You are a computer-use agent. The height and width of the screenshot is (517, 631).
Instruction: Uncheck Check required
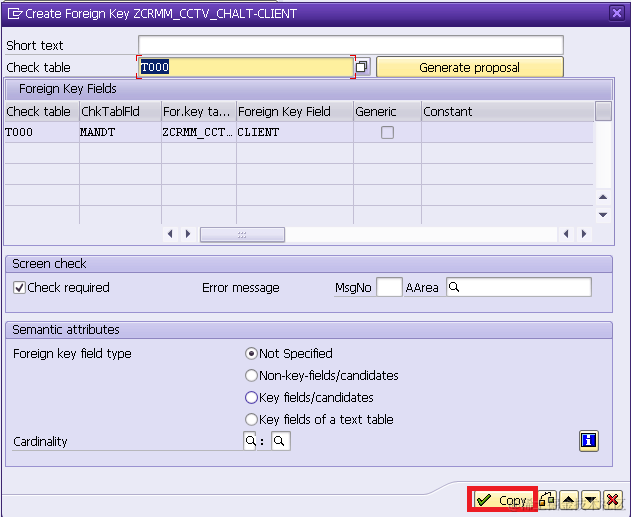19,287
